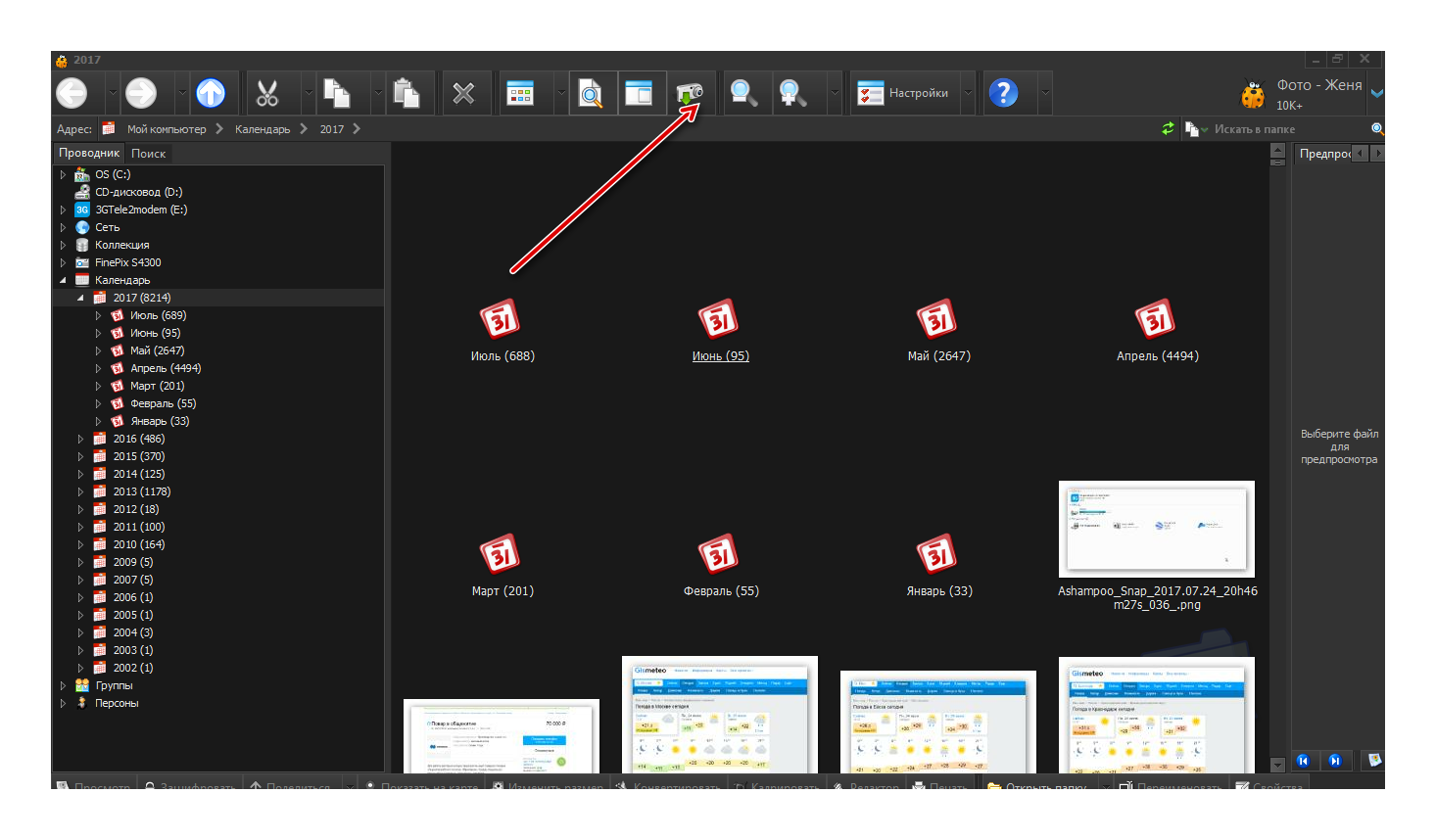The image size is (1436, 840).
Task: Select Персоны in the tree
Action: [x=117, y=703]
